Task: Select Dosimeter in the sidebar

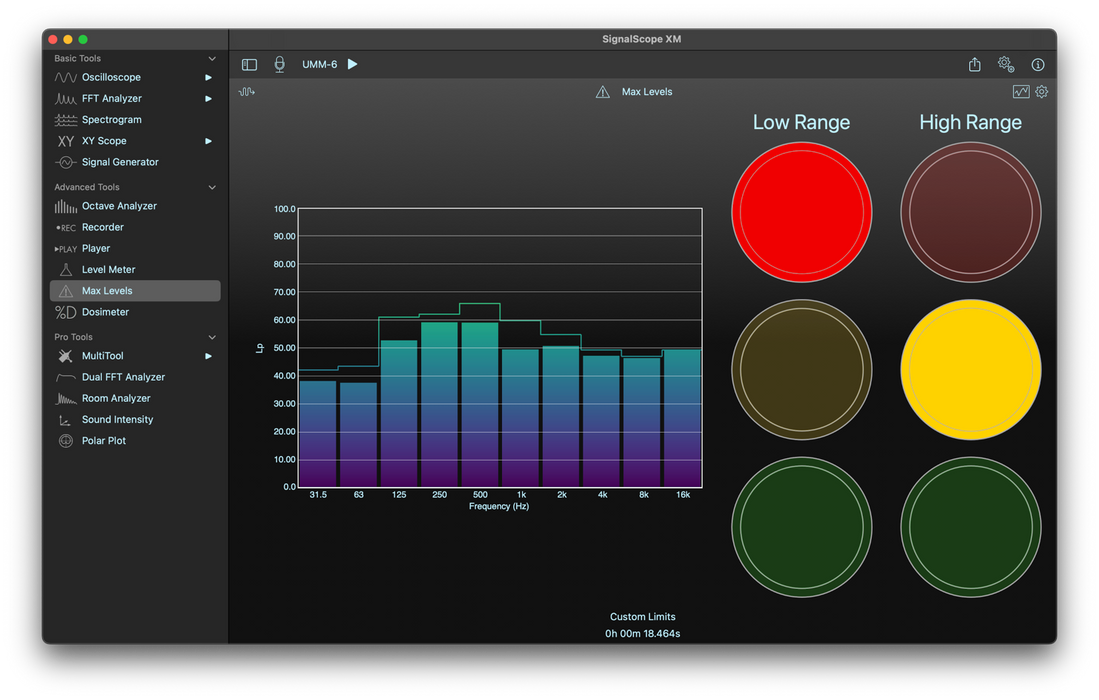Action: (x=105, y=312)
